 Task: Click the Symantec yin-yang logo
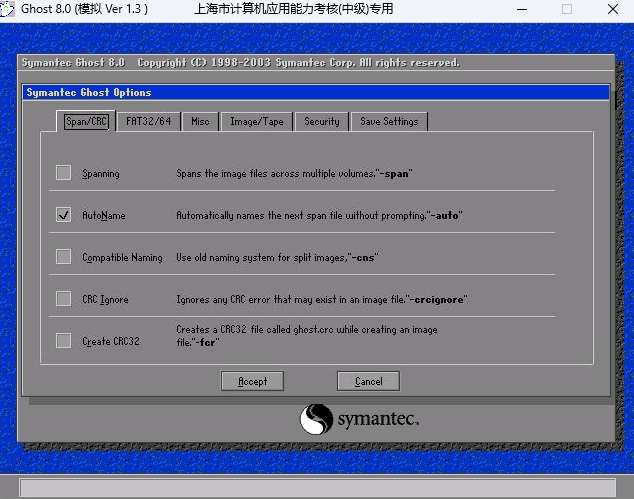click(x=316, y=419)
